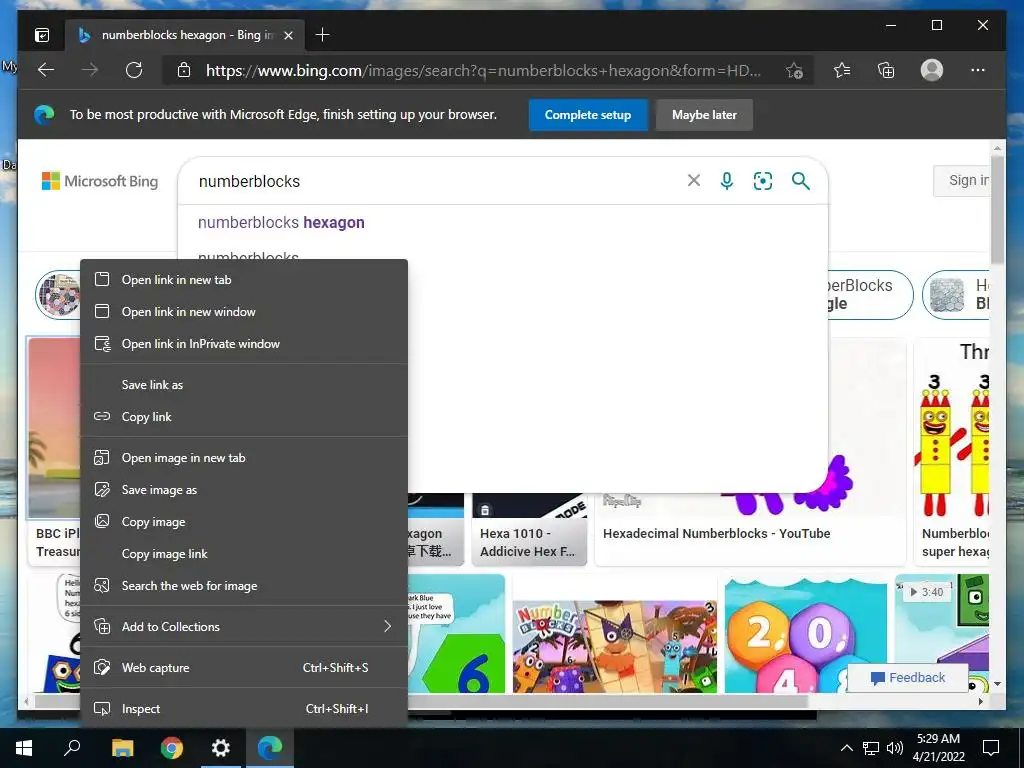The width and height of the screenshot is (1024, 768).
Task: Select Search the web for image
Action: [x=244, y=586]
